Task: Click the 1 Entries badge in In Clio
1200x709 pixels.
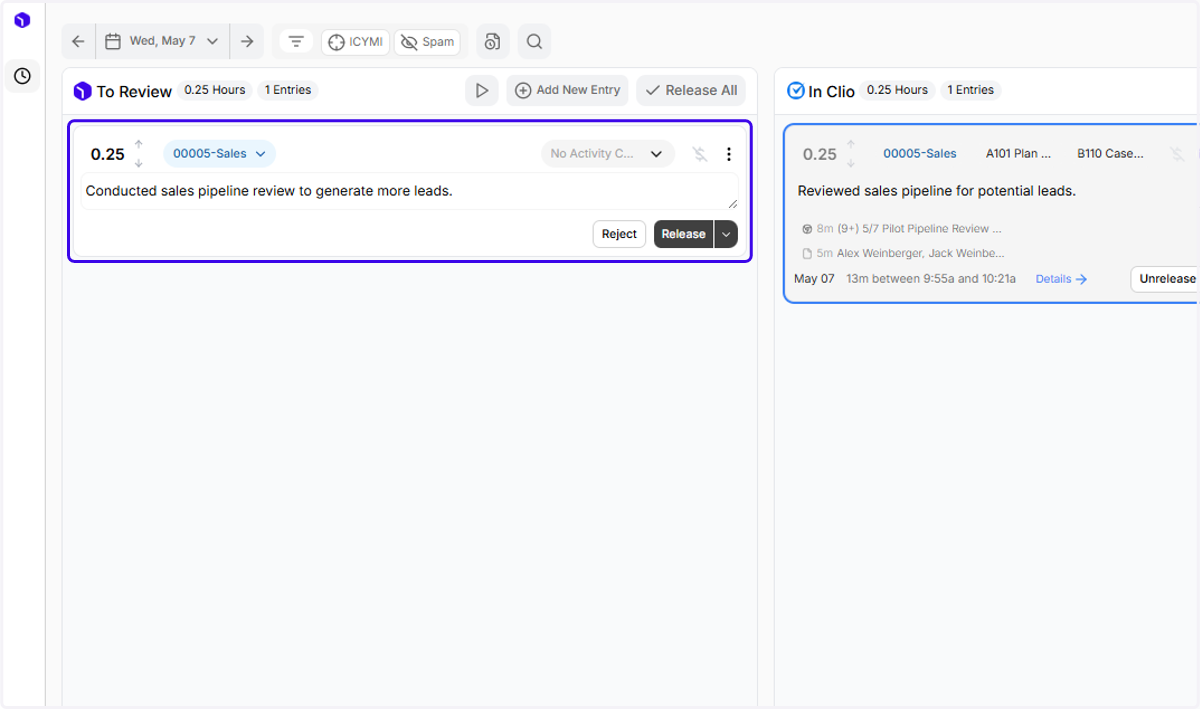Action: coord(970,90)
